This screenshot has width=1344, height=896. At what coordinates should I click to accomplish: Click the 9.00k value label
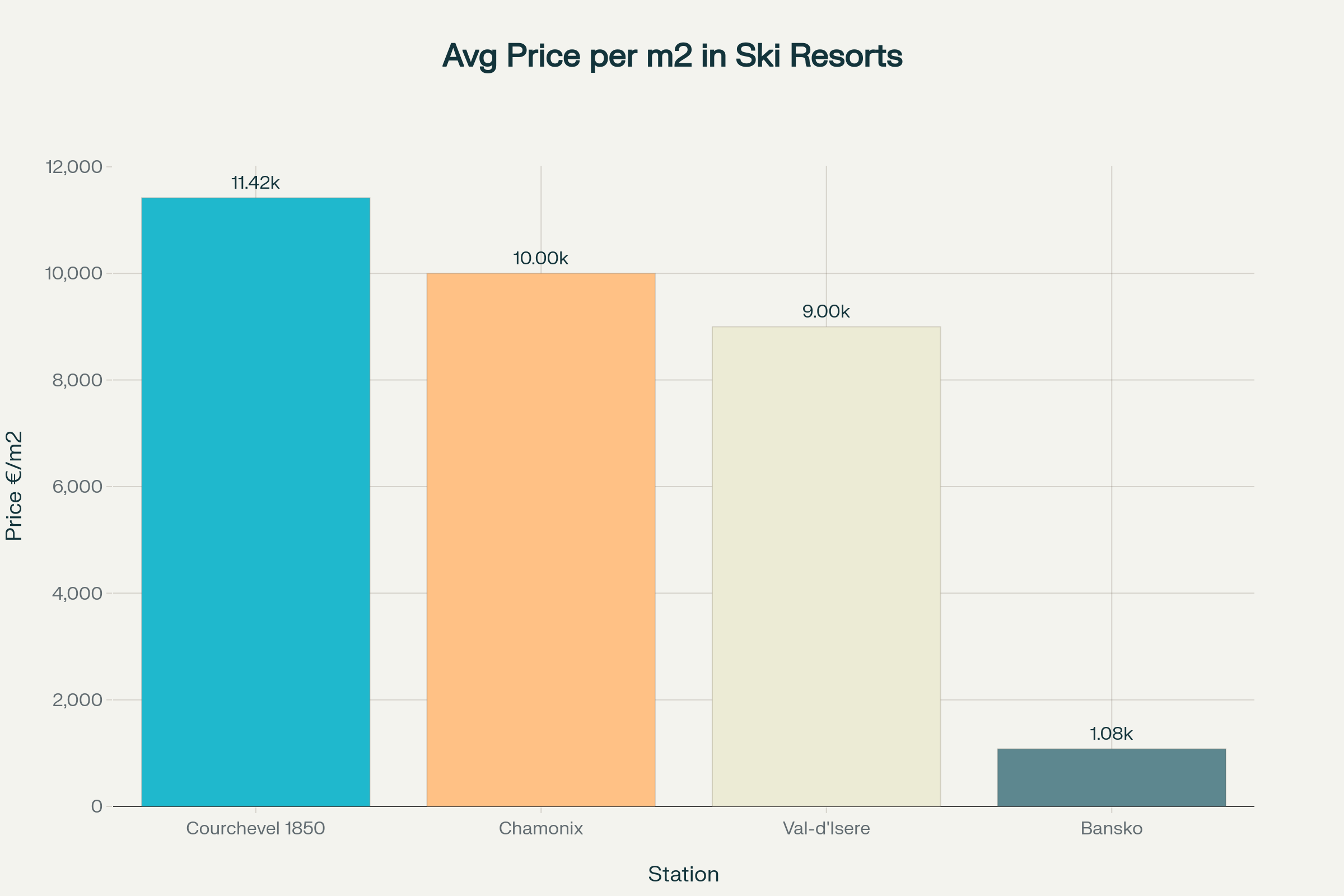click(825, 311)
